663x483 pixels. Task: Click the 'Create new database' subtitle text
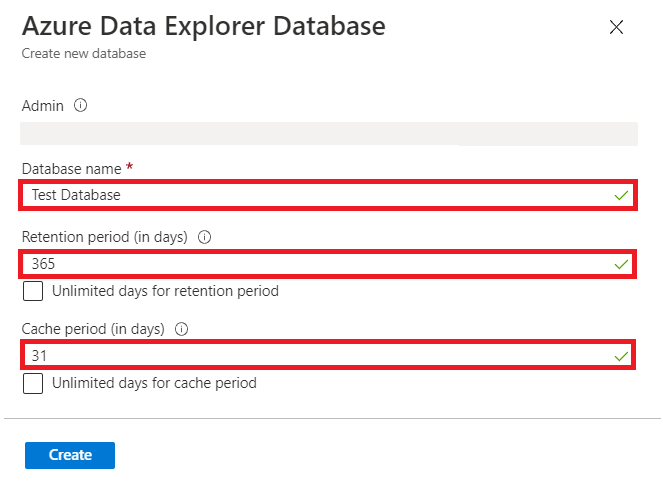[x=84, y=54]
